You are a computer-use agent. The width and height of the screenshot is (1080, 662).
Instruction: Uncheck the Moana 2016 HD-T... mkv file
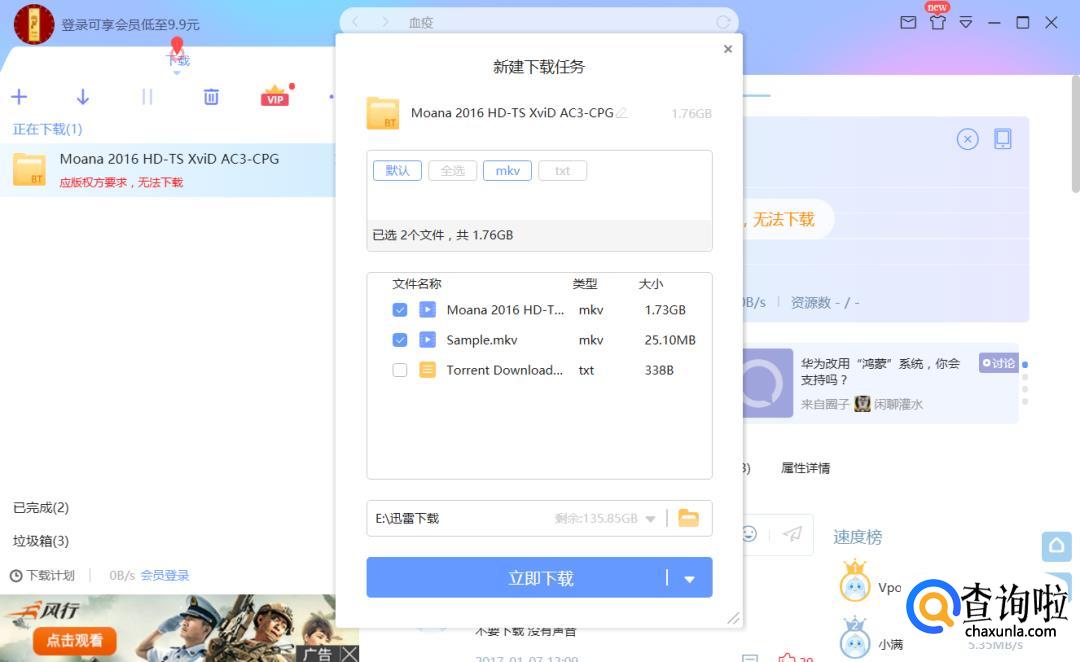click(x=399, y=310)
